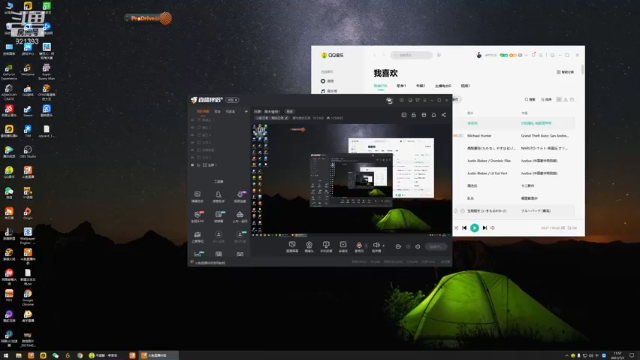Image resolution: width=640 pixels, height=360 pixels.
Task: Open File Explorer from taskbar
Action: coord(19,356)
